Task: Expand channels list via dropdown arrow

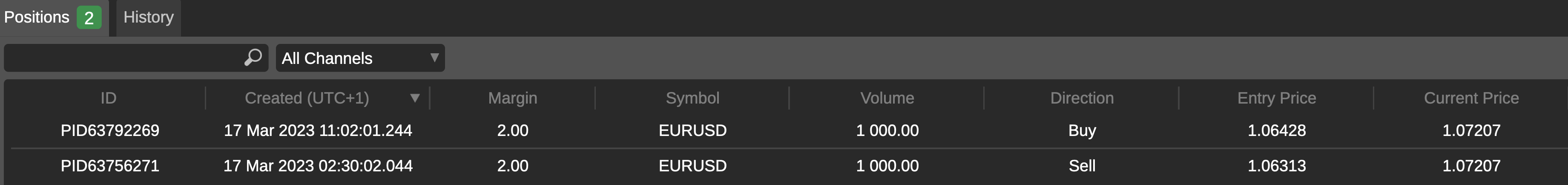Action: [435, 58]
